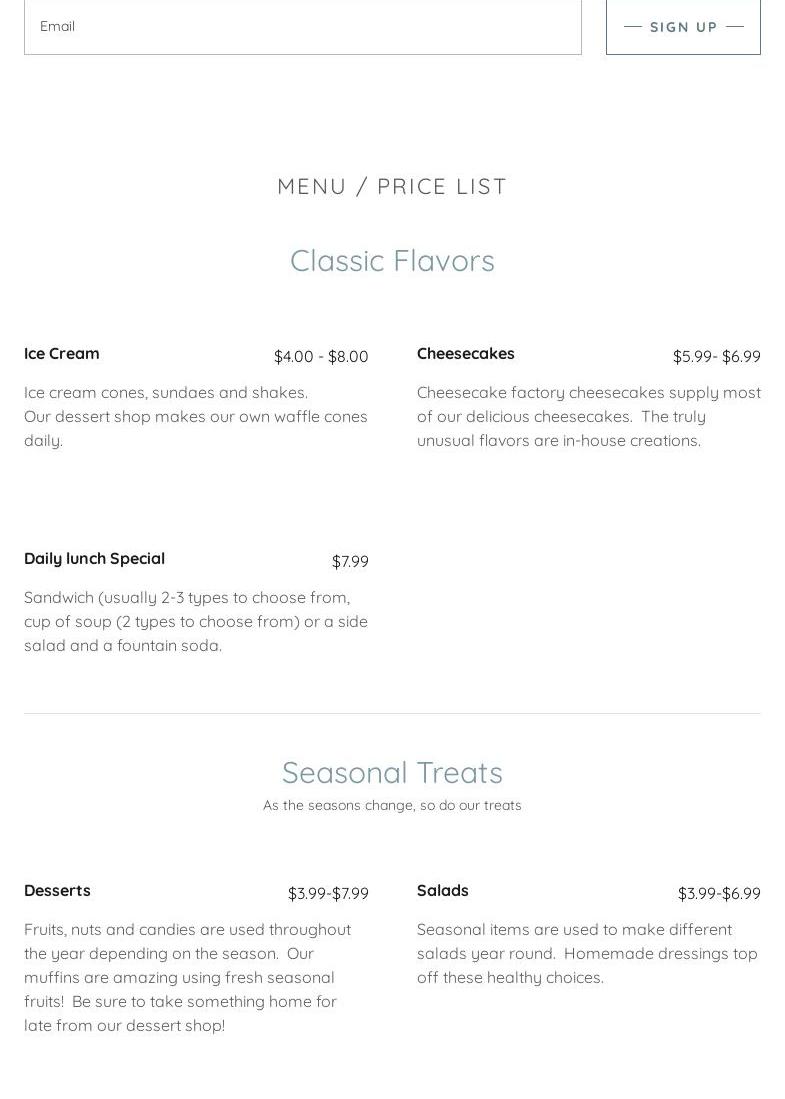
Task: Click the Desserts item name
Action: 58,891
